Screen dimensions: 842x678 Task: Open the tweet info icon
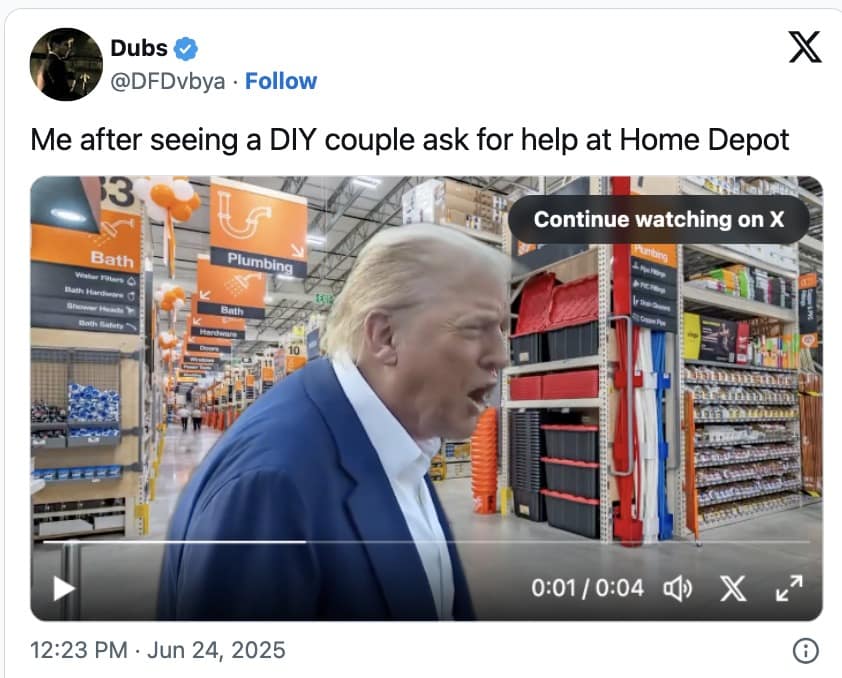click(805, 651)
